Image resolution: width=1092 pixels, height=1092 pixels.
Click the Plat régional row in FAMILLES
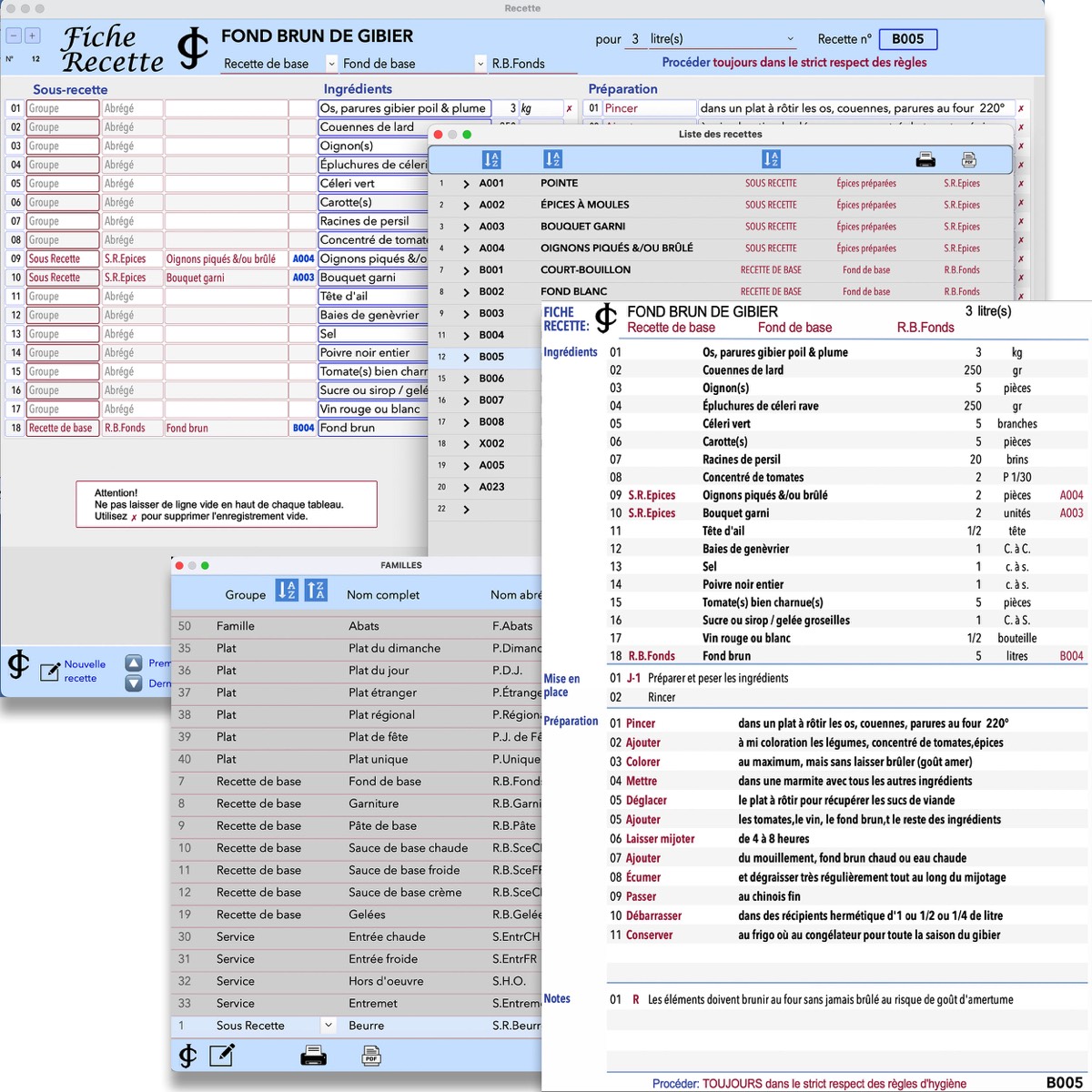pos(357,715)
